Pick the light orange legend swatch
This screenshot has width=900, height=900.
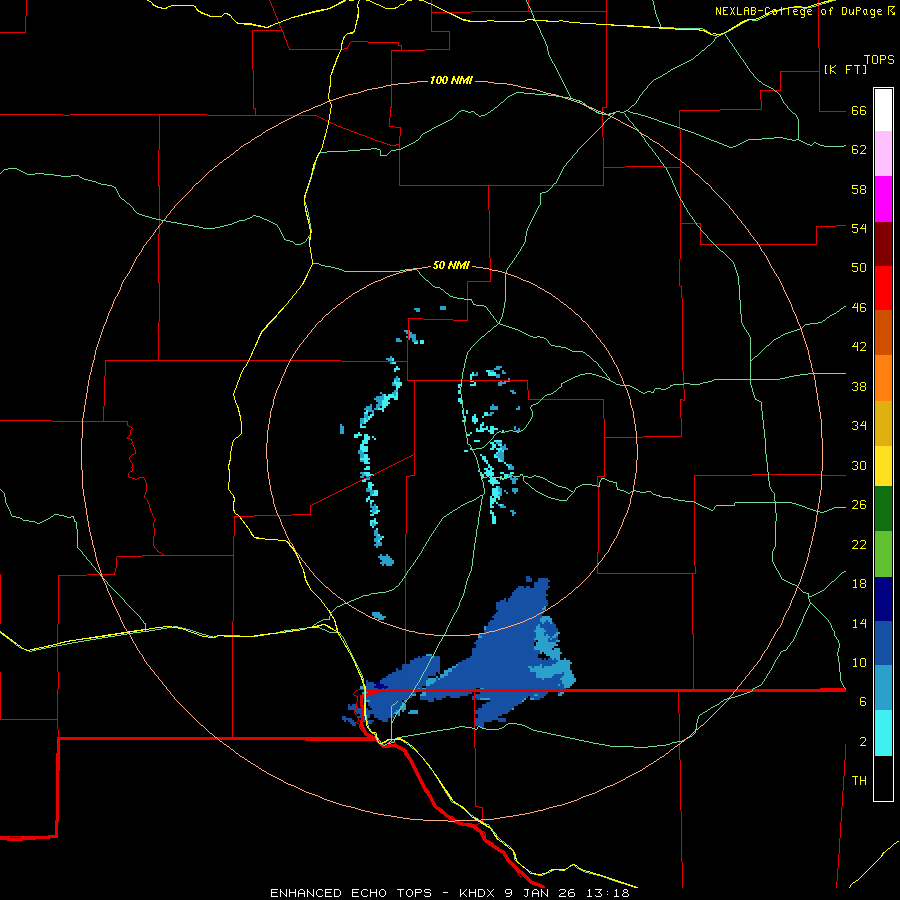pyautogui.click(x=883, y=378)
